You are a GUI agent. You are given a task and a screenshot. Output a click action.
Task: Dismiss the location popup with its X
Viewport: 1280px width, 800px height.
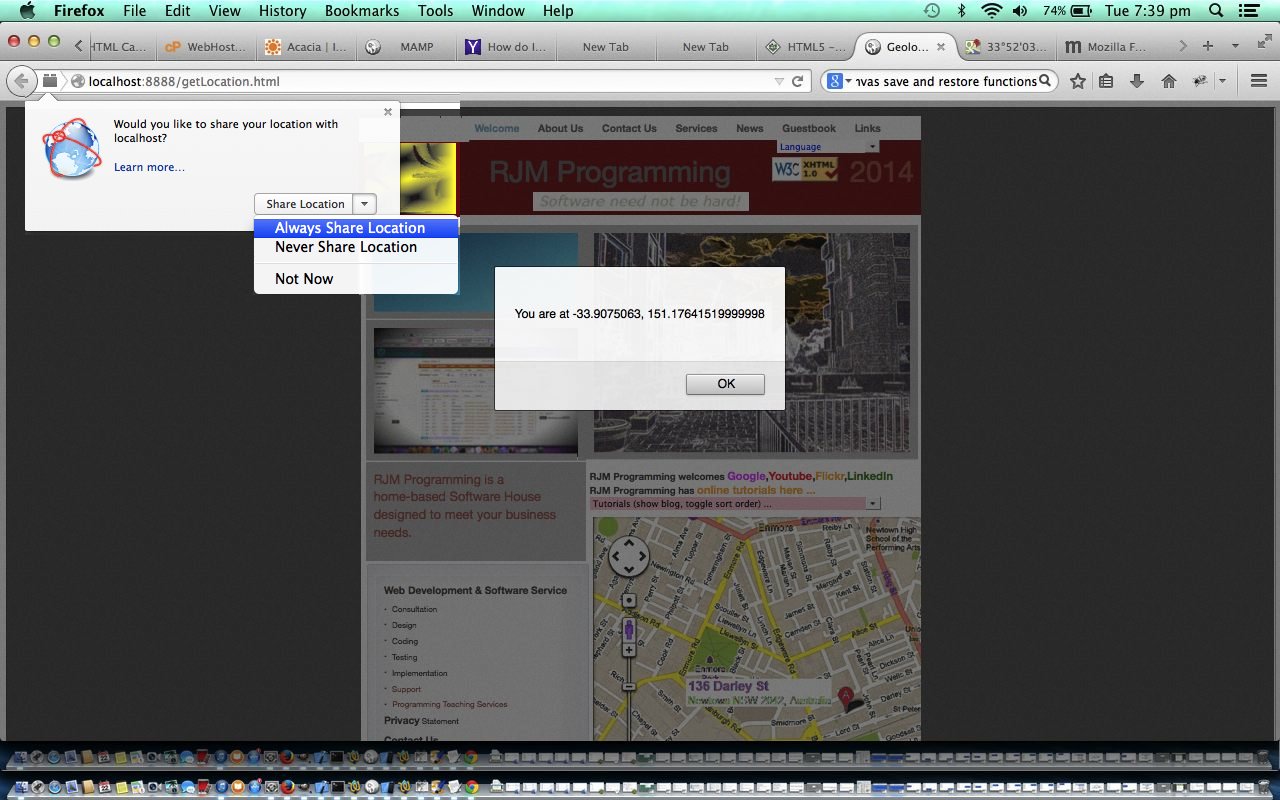[388, 112]
